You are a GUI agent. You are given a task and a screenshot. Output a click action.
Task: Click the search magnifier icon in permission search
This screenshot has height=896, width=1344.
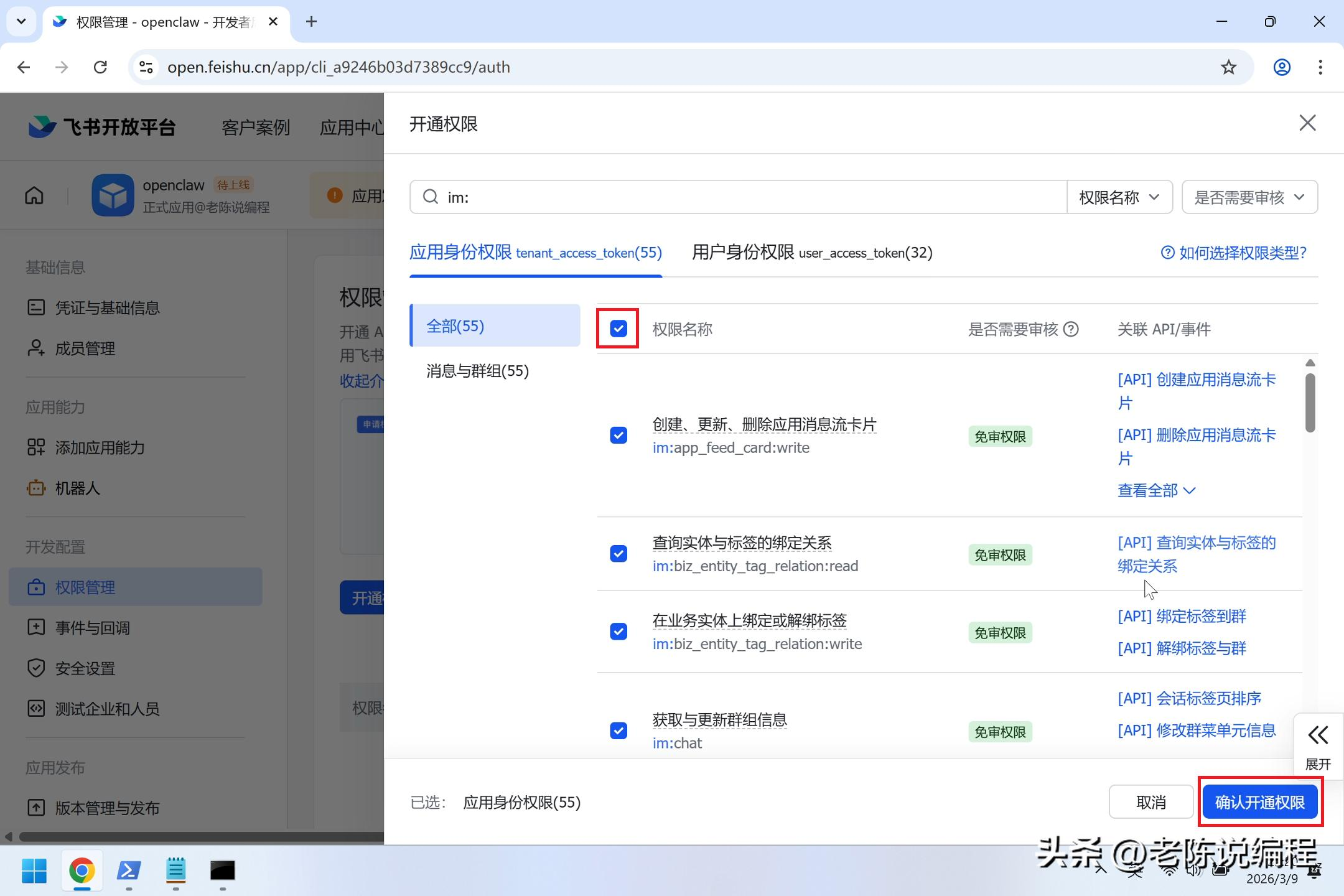431,197
